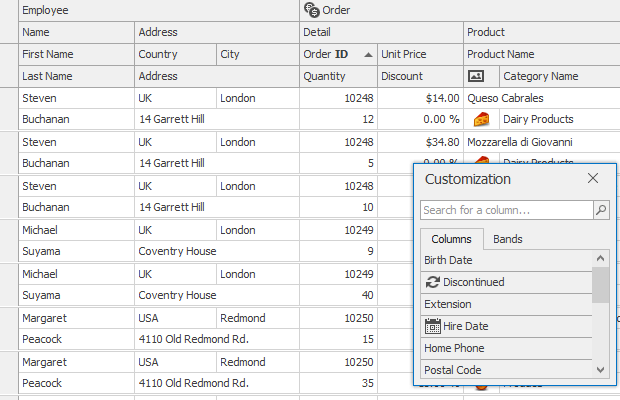Click the quantity 12 cell
The image size is (620, 400).
point(338,119)
